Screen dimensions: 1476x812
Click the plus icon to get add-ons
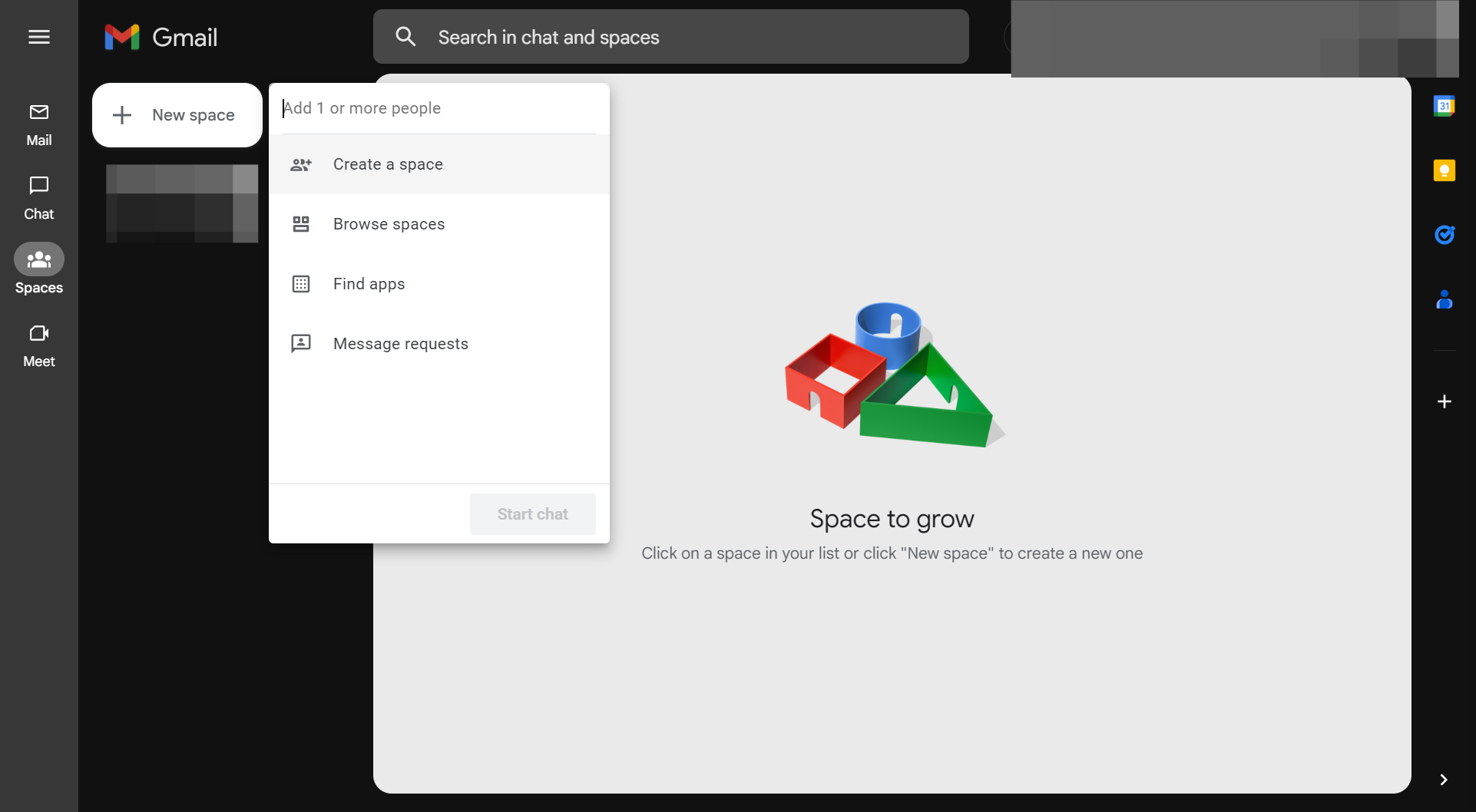1445,401
